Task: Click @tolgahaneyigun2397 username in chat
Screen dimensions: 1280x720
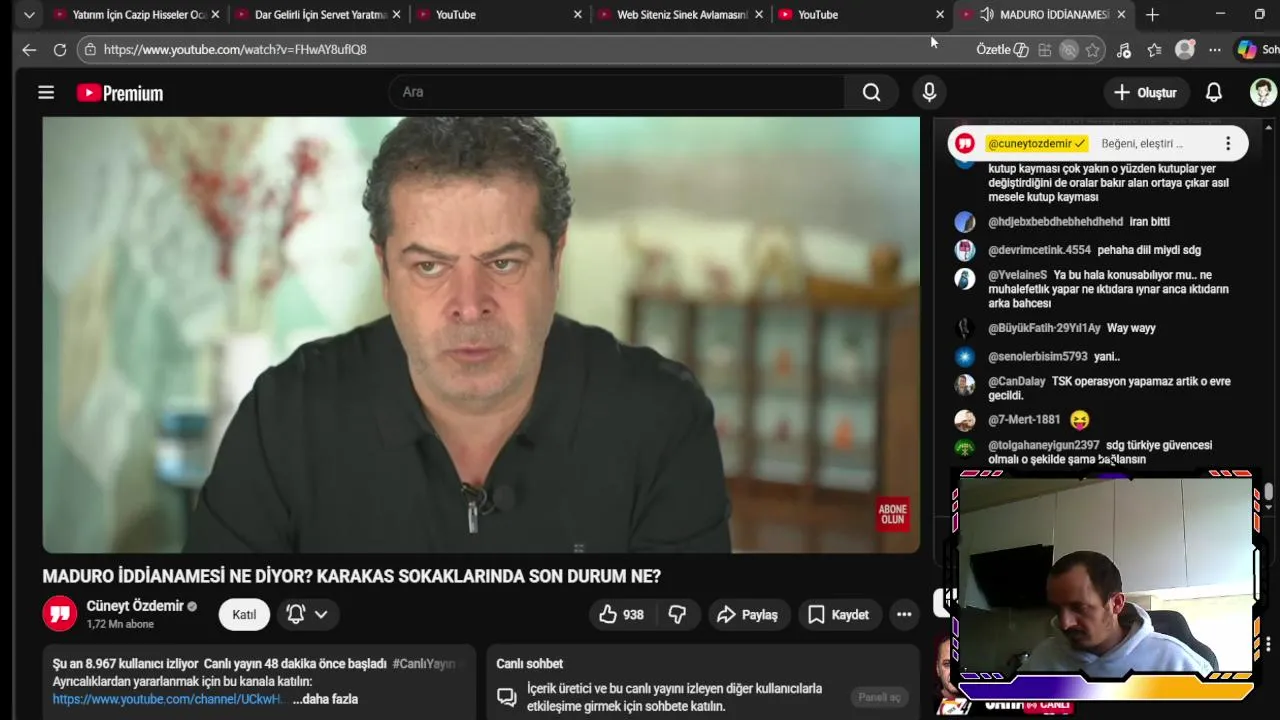Action: pos(1044,445)
